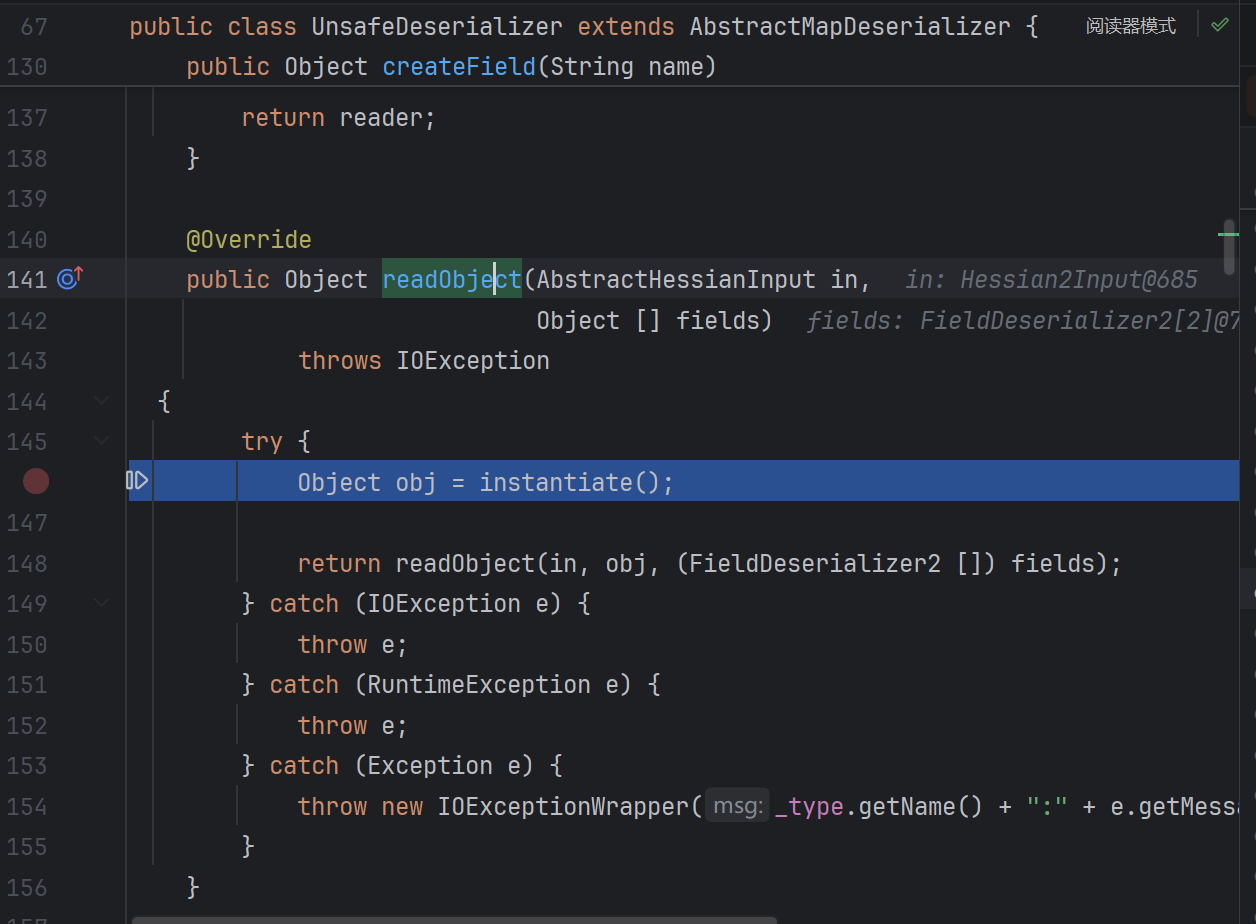Click the instantiate() method call
The image size is (1256, 924).
tap(555, 483)
